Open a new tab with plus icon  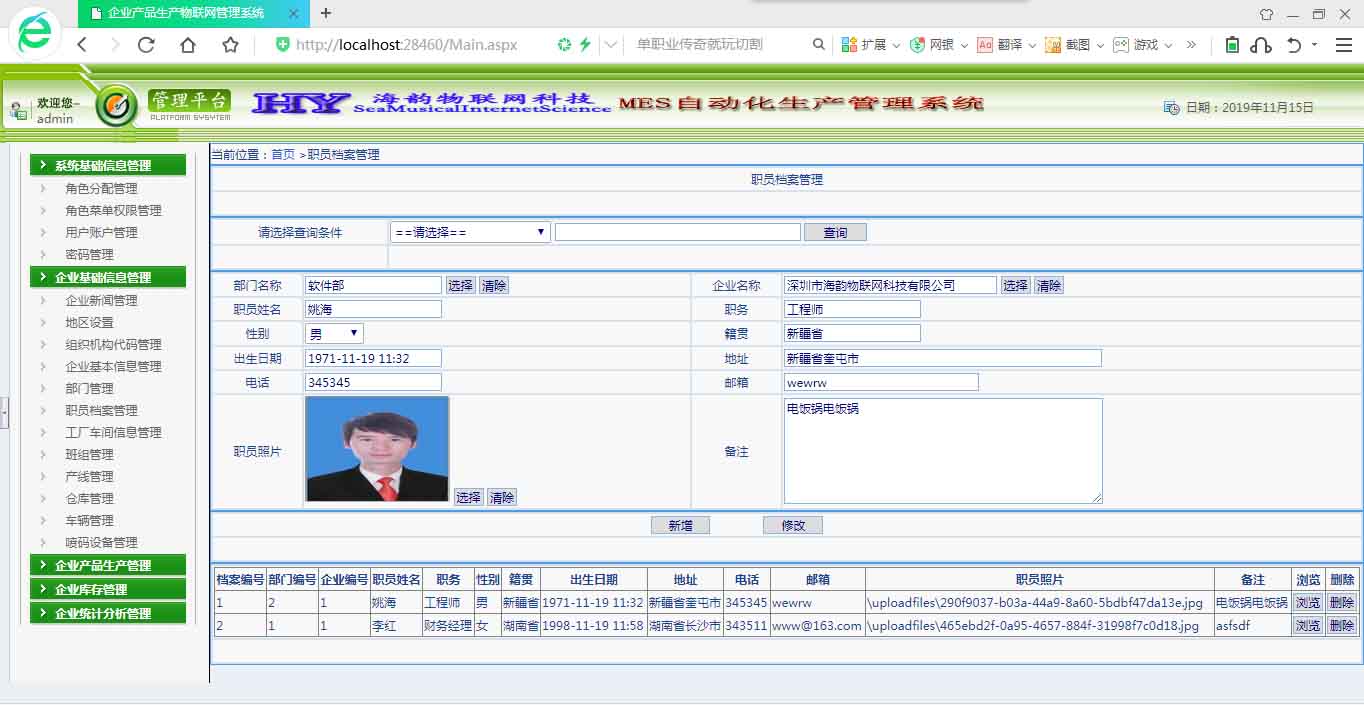tap(326, 13)
